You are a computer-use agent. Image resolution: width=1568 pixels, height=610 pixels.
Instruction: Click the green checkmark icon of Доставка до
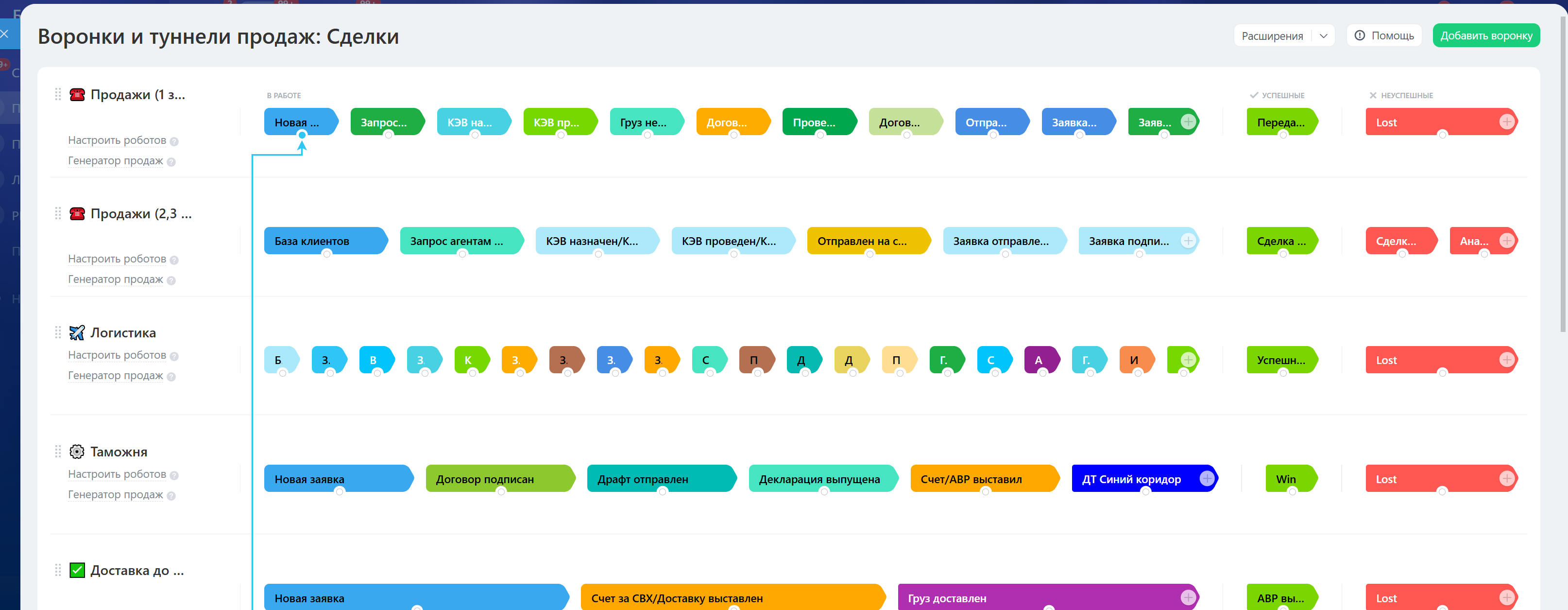tap(77, 571)
